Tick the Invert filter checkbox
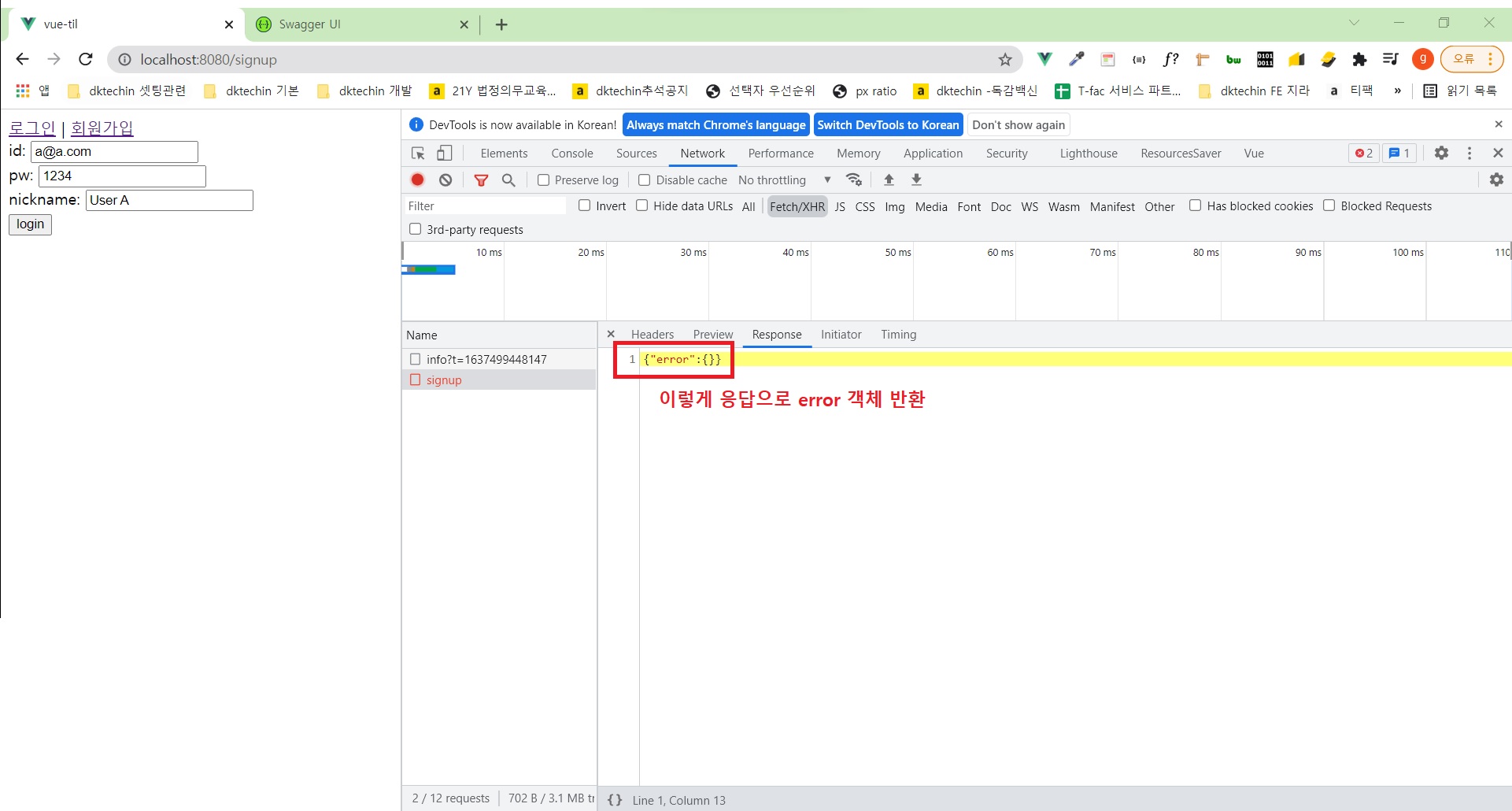 (x=584, y=206)
